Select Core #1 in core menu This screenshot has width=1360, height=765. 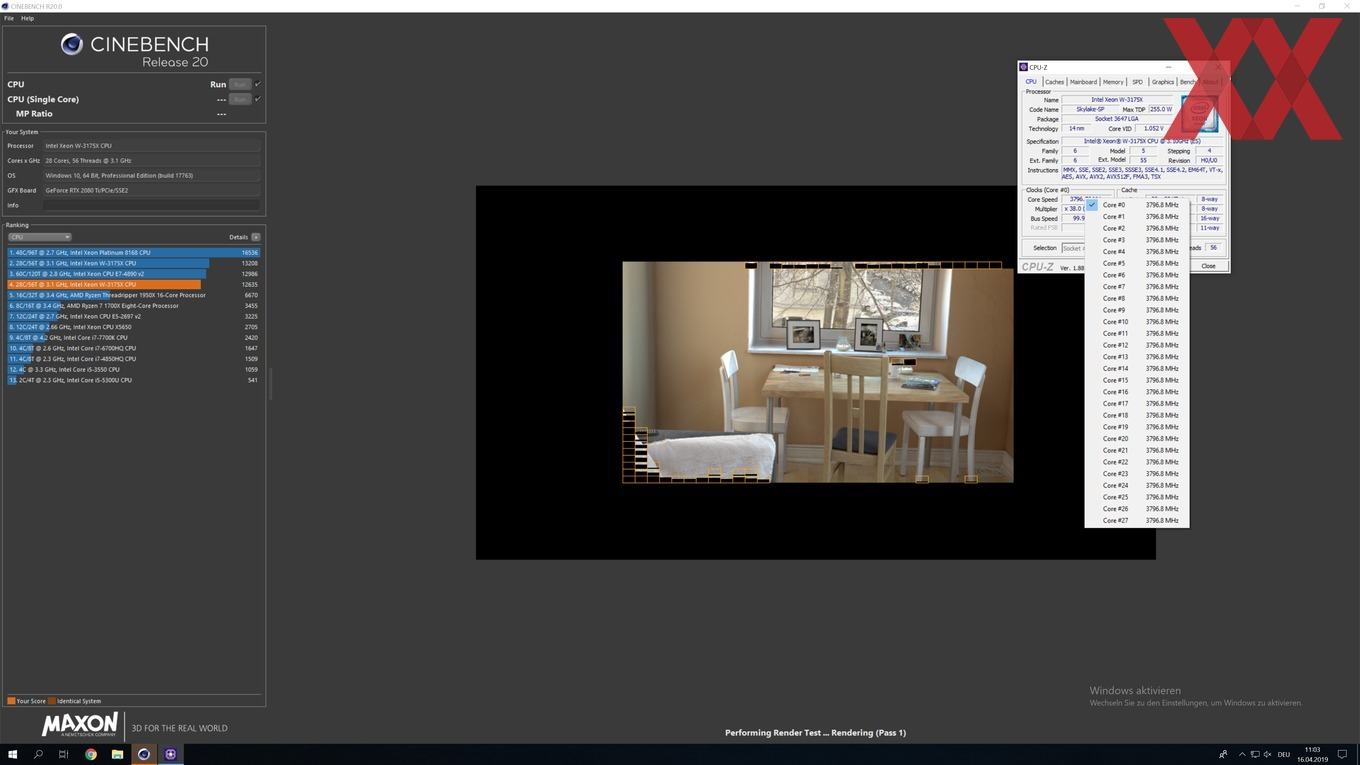[x=1137, y=217]
